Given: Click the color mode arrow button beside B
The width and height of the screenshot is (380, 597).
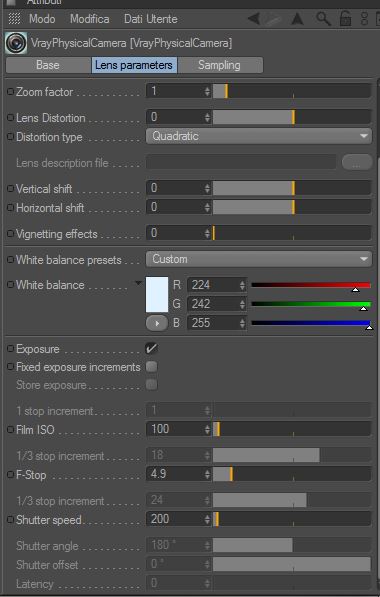Looking at the screenshot, I should 157,323.
